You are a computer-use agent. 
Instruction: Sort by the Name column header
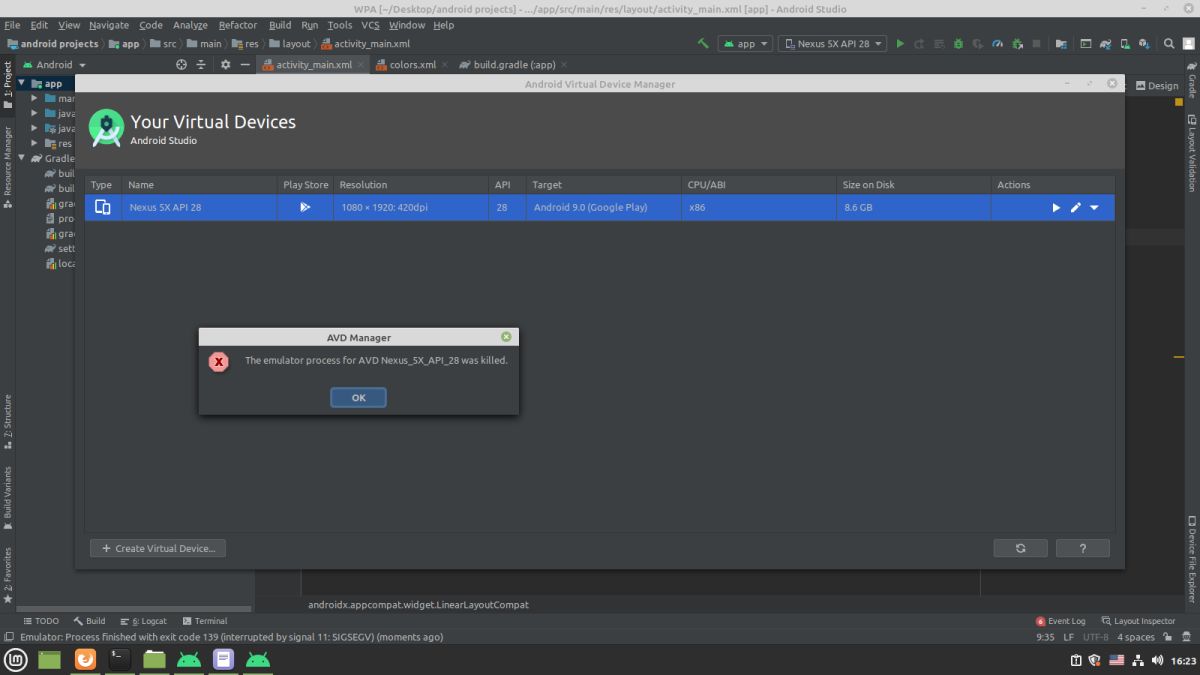[x=200, y=184]
